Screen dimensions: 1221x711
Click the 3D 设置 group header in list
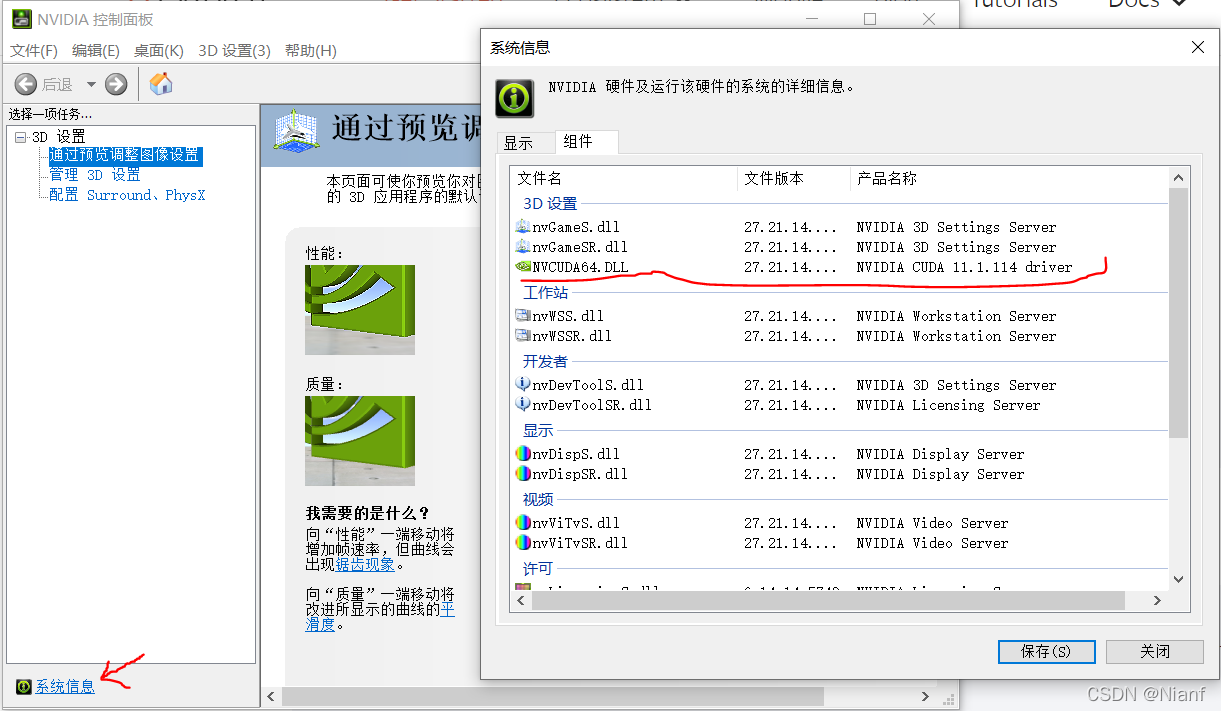click(550, 204)
